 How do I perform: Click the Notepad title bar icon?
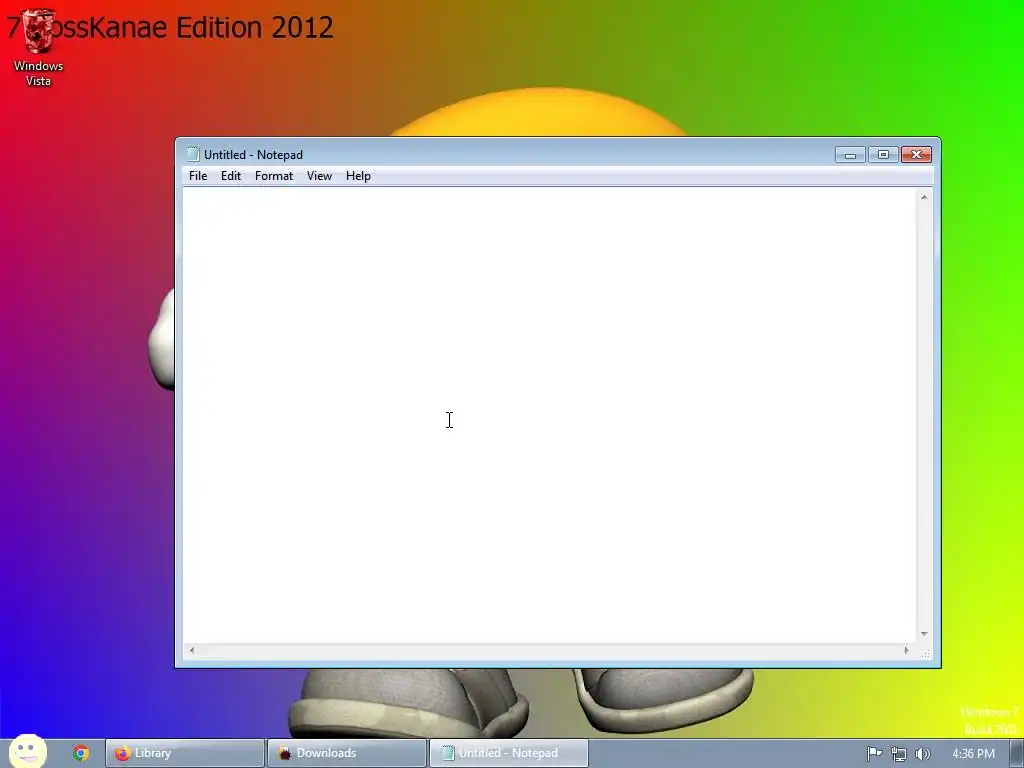tap(193, 154)
